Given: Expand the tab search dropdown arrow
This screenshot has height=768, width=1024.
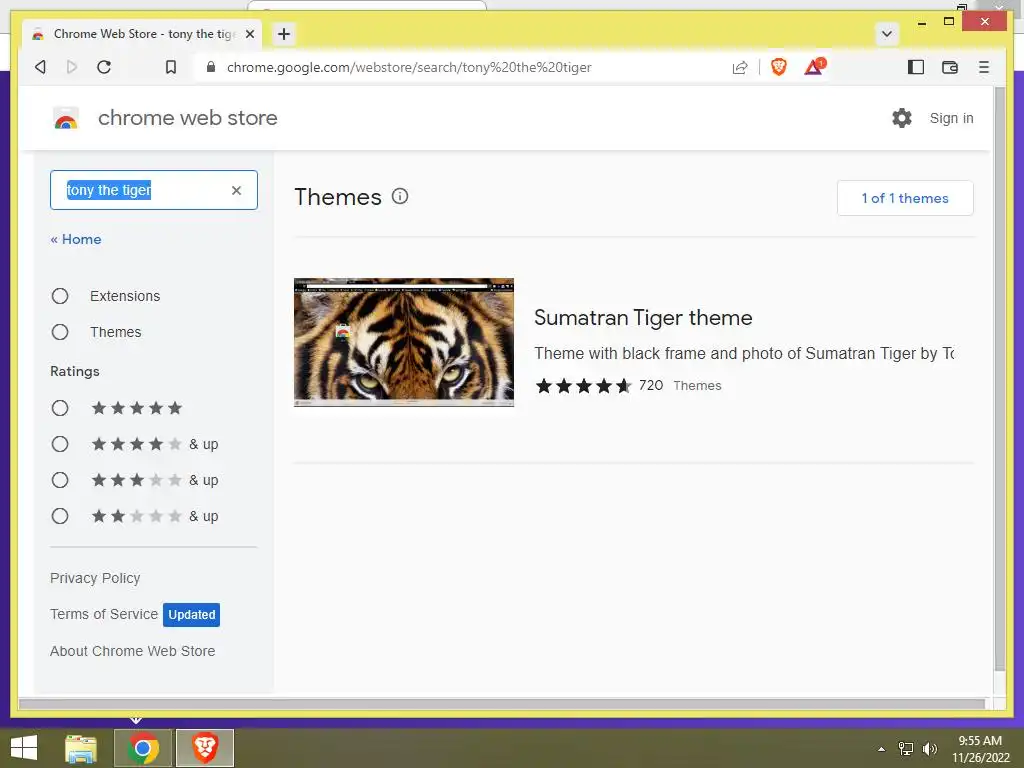Looking at the screenshot, I should pos(887,34).
